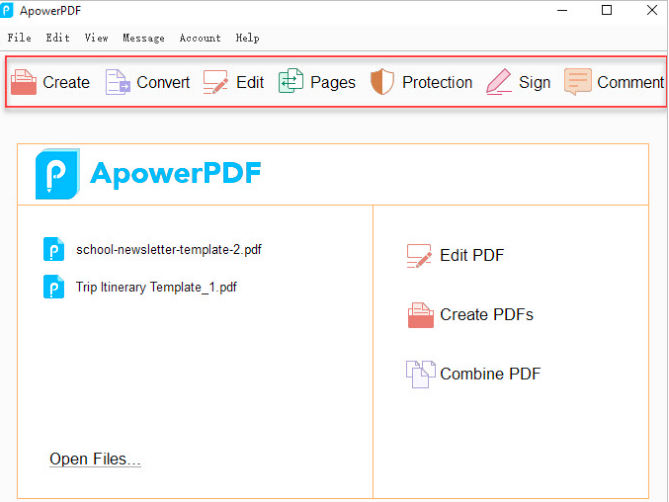Click the Combine PDF pages icon

pyautogui.click(x=421, y=374)
